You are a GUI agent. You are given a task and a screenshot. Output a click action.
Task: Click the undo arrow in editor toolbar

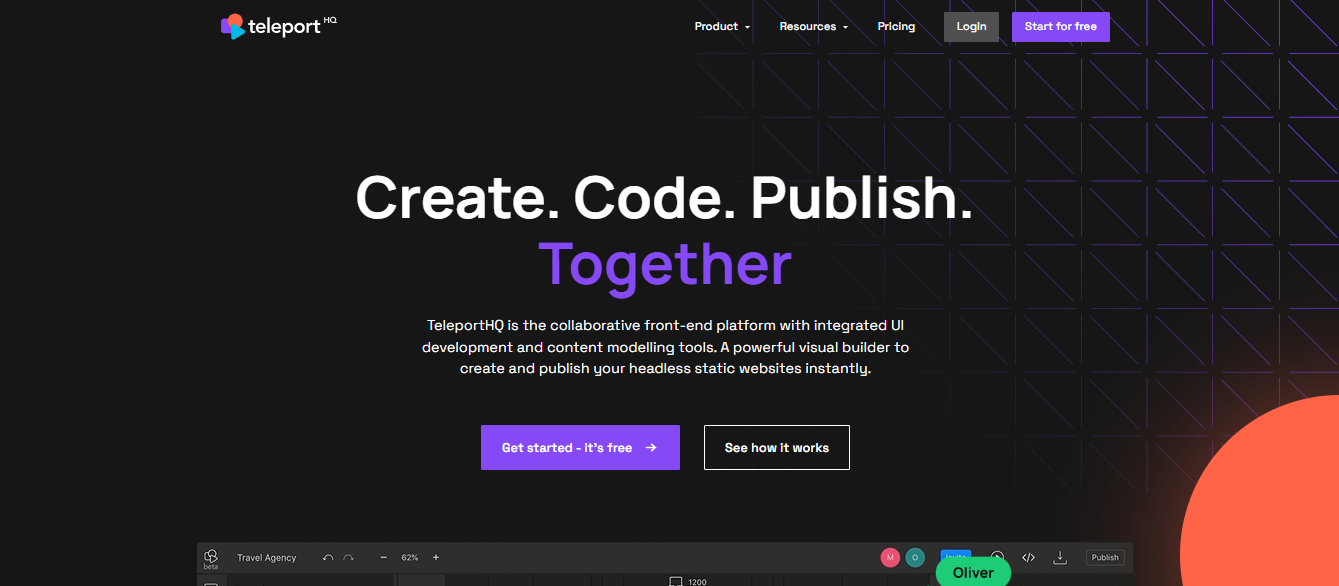pyautogui.click(x=328, y=558)
